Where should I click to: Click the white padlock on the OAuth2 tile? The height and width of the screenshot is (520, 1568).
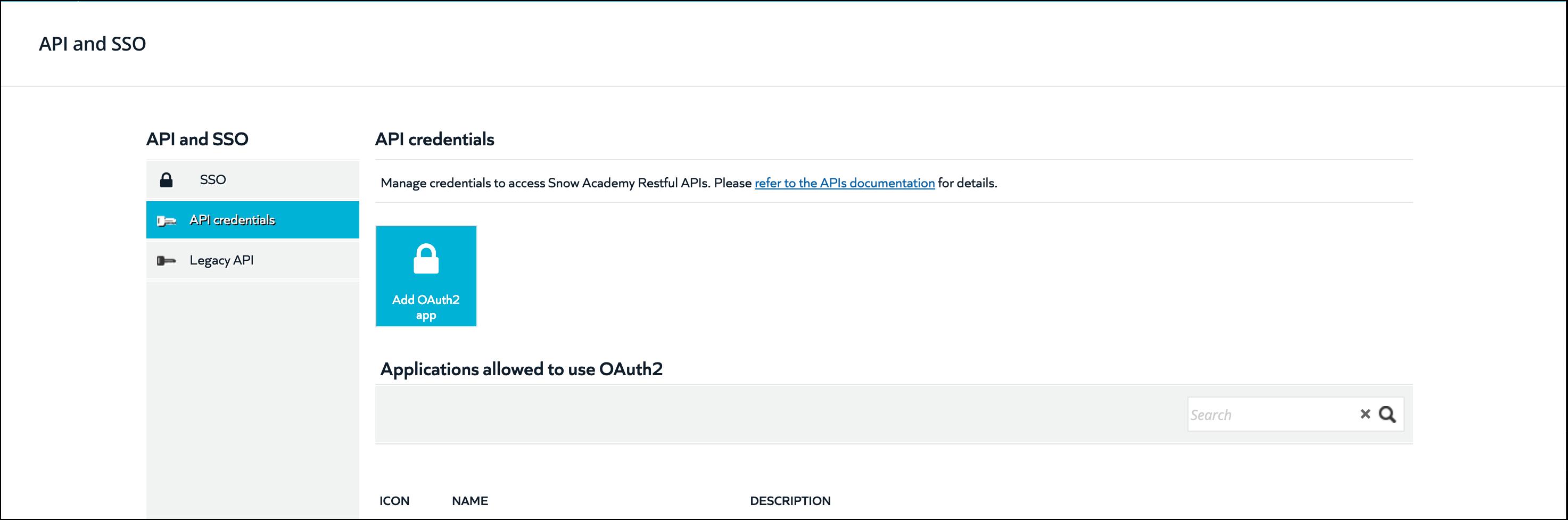pyautogui.click(x=426, y=259)
